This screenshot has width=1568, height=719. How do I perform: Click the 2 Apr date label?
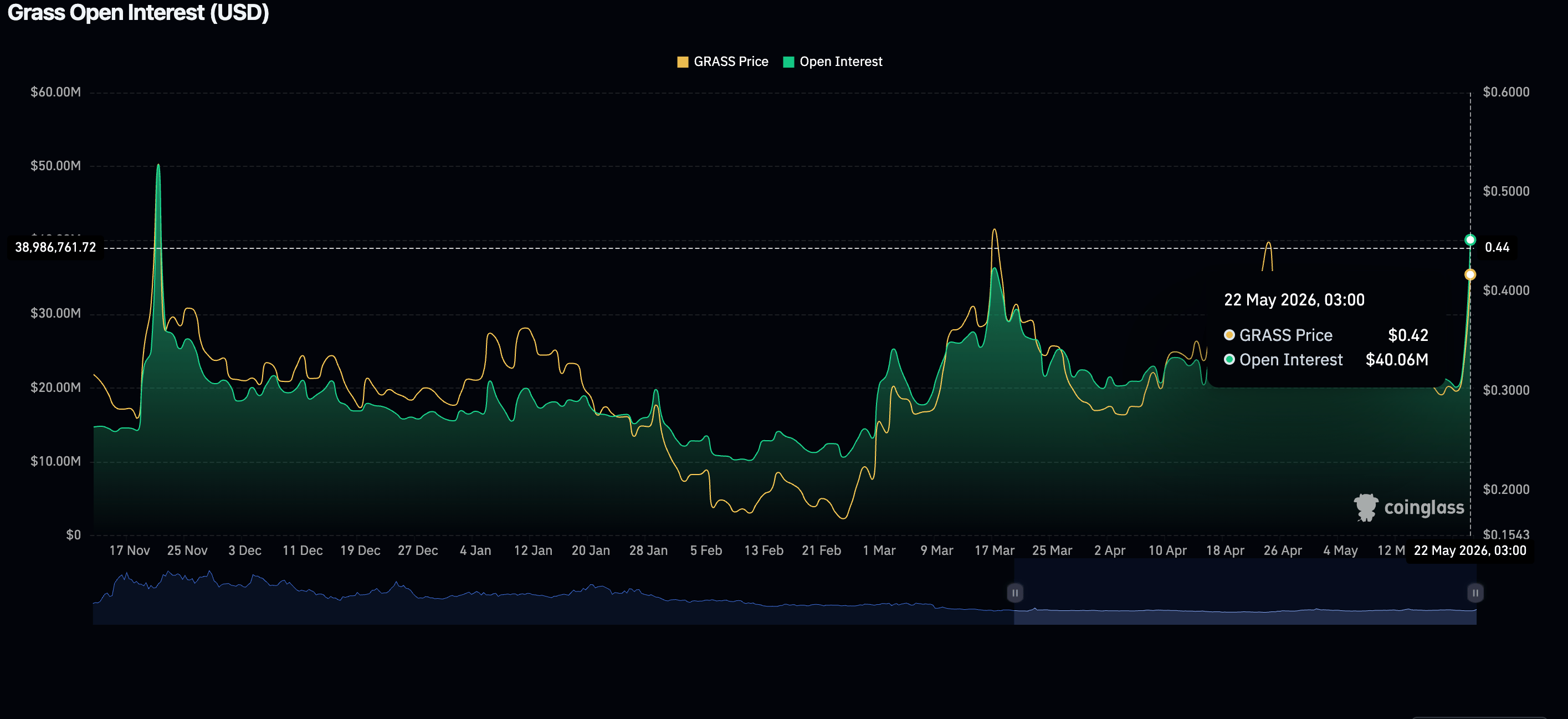[1110, 550]
